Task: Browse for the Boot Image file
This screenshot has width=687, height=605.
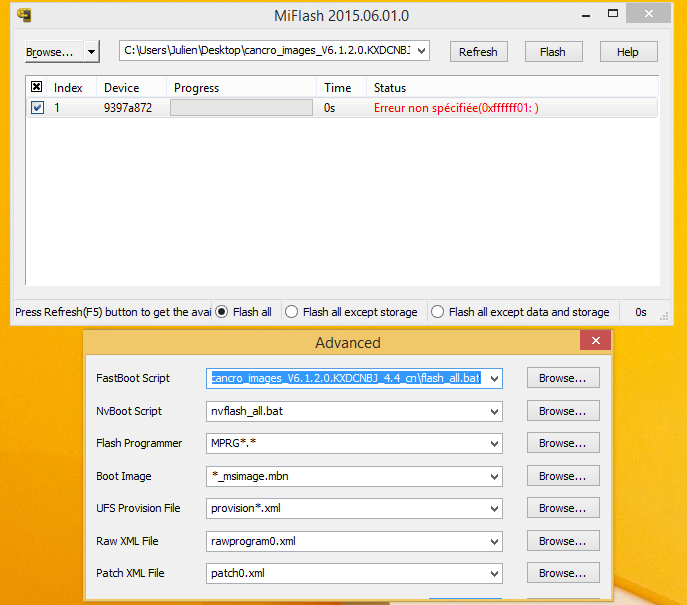Action: 563,476
